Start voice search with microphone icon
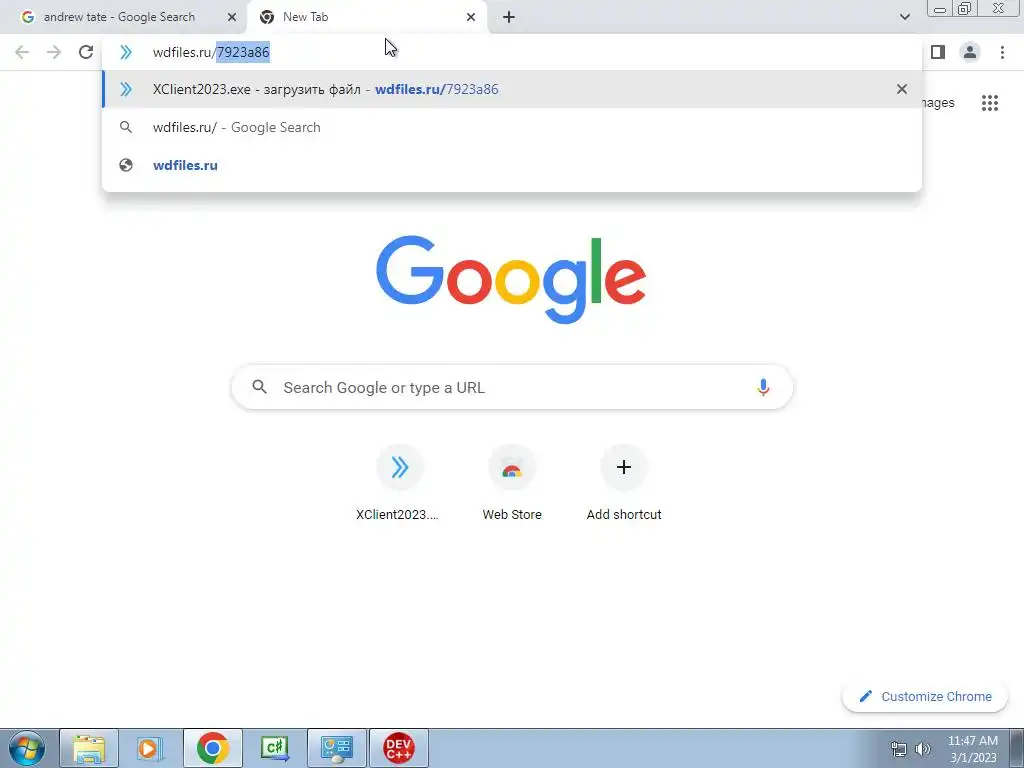1024x768 pixels. [763, 387]
